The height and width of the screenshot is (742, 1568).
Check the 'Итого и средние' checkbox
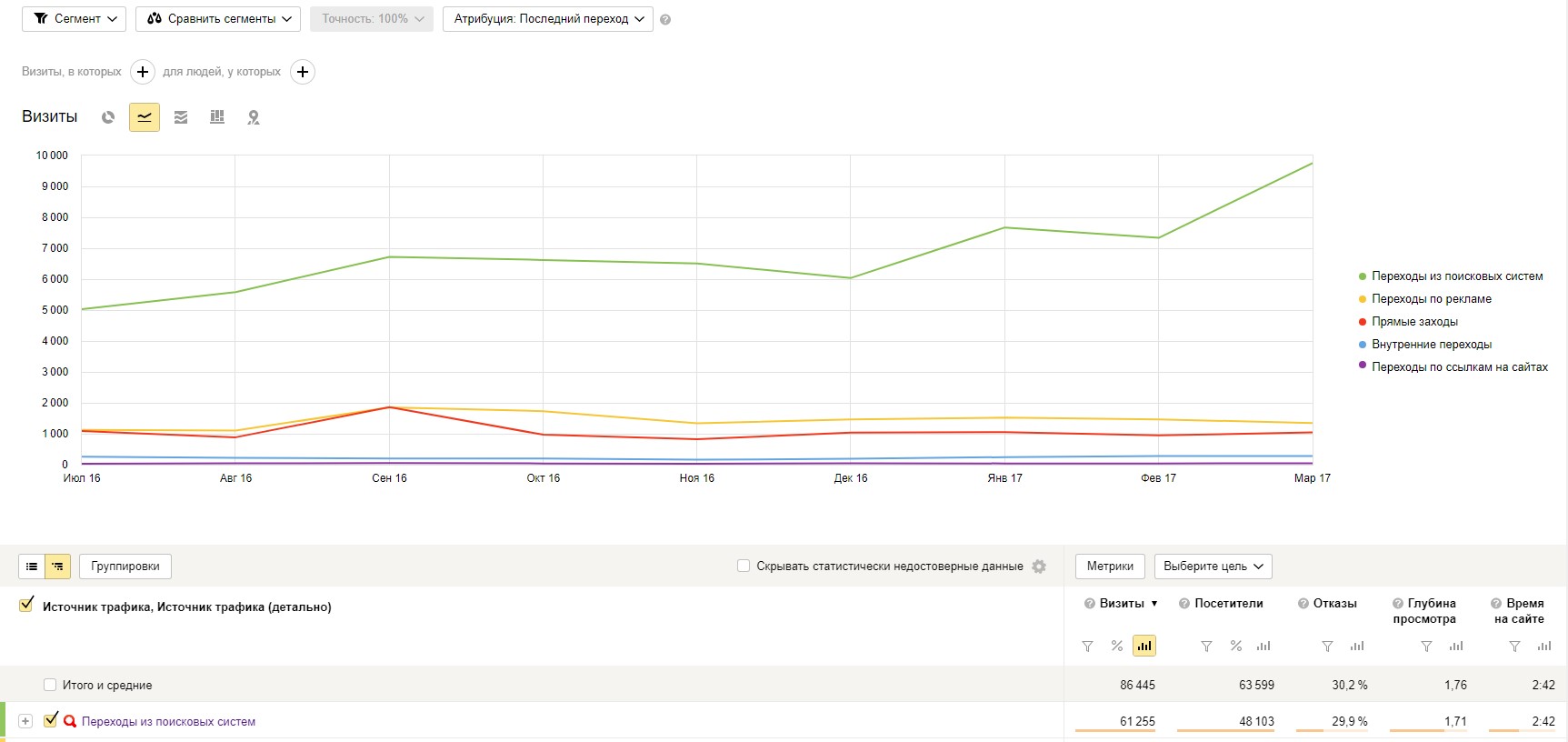click(50, 685)
